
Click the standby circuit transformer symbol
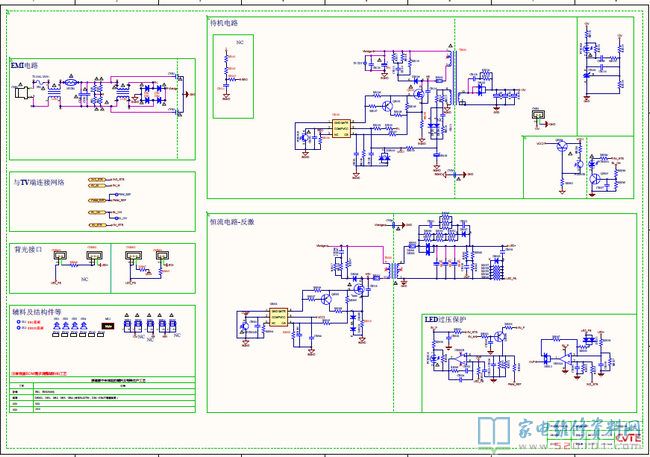click(x=455, y=79)
